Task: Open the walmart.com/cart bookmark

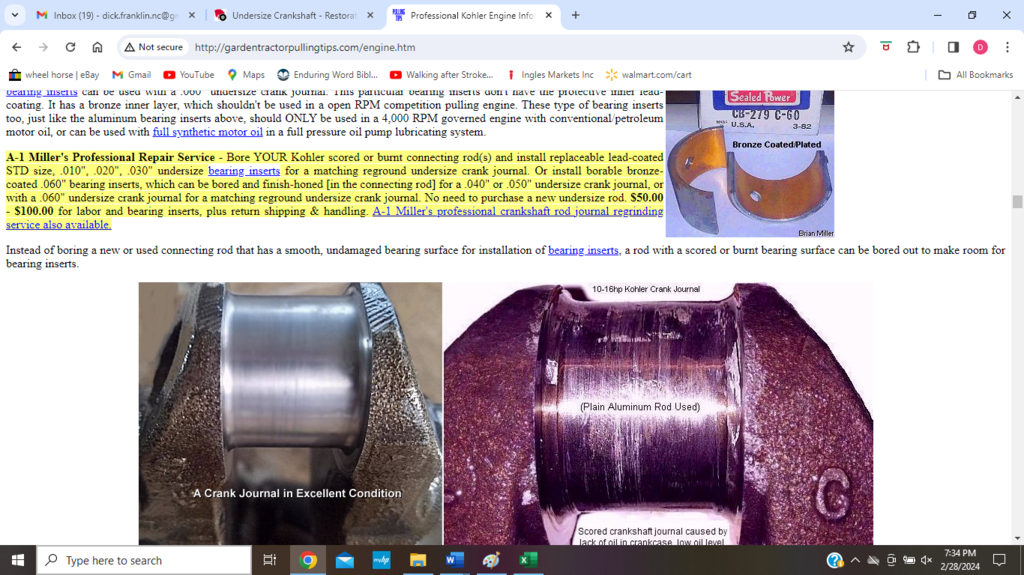Action: tap(648, 74)
